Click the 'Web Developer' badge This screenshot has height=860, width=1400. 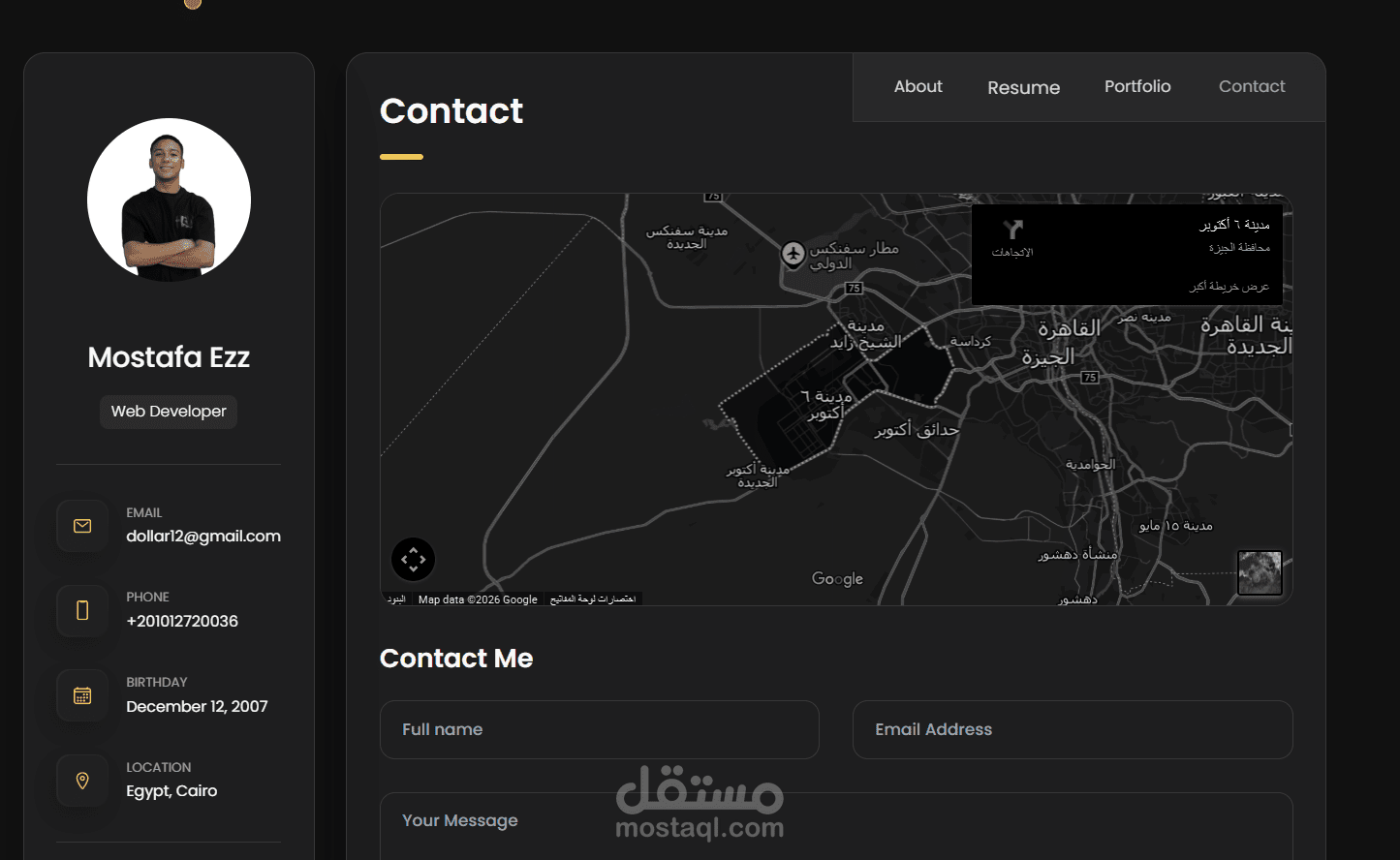click(169, 412)
